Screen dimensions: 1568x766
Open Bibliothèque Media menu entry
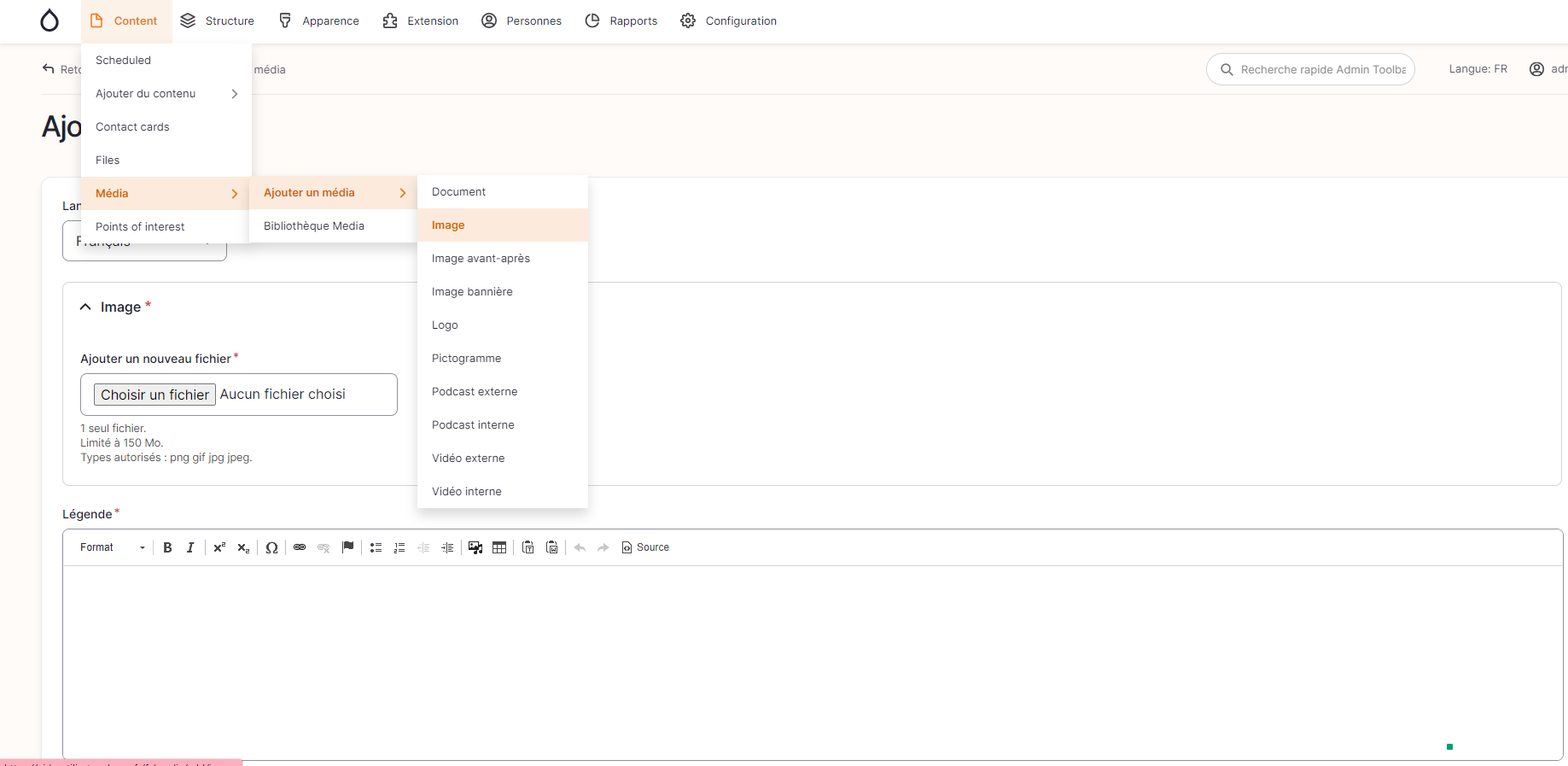314,226
